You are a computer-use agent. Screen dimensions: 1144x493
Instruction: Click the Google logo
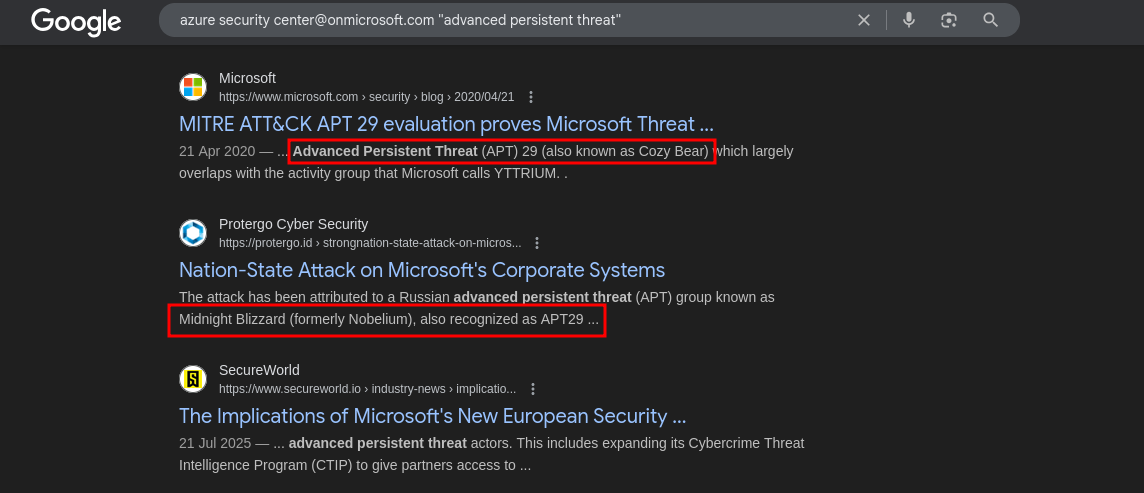[76, 21]
